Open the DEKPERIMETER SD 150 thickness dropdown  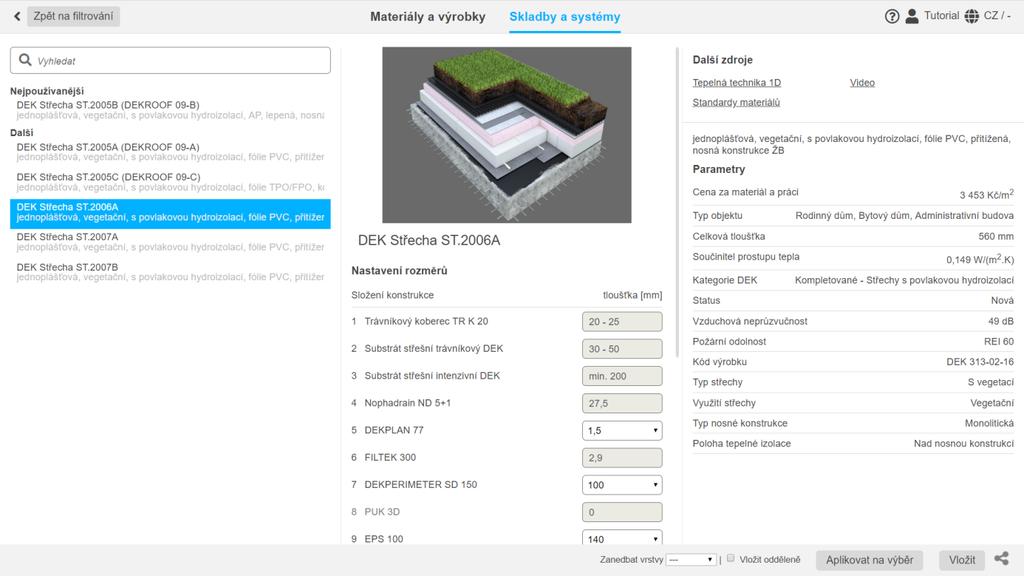(622, 485)
